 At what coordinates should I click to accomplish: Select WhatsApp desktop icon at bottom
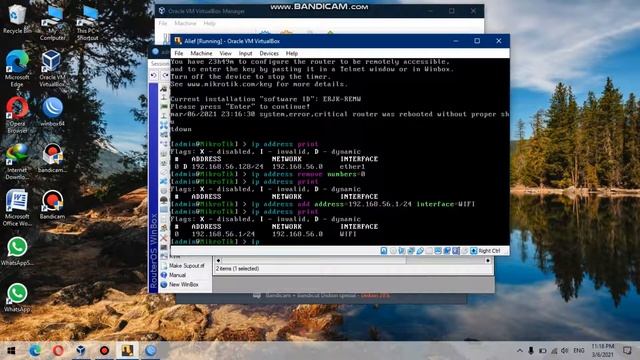coord(17,298)
